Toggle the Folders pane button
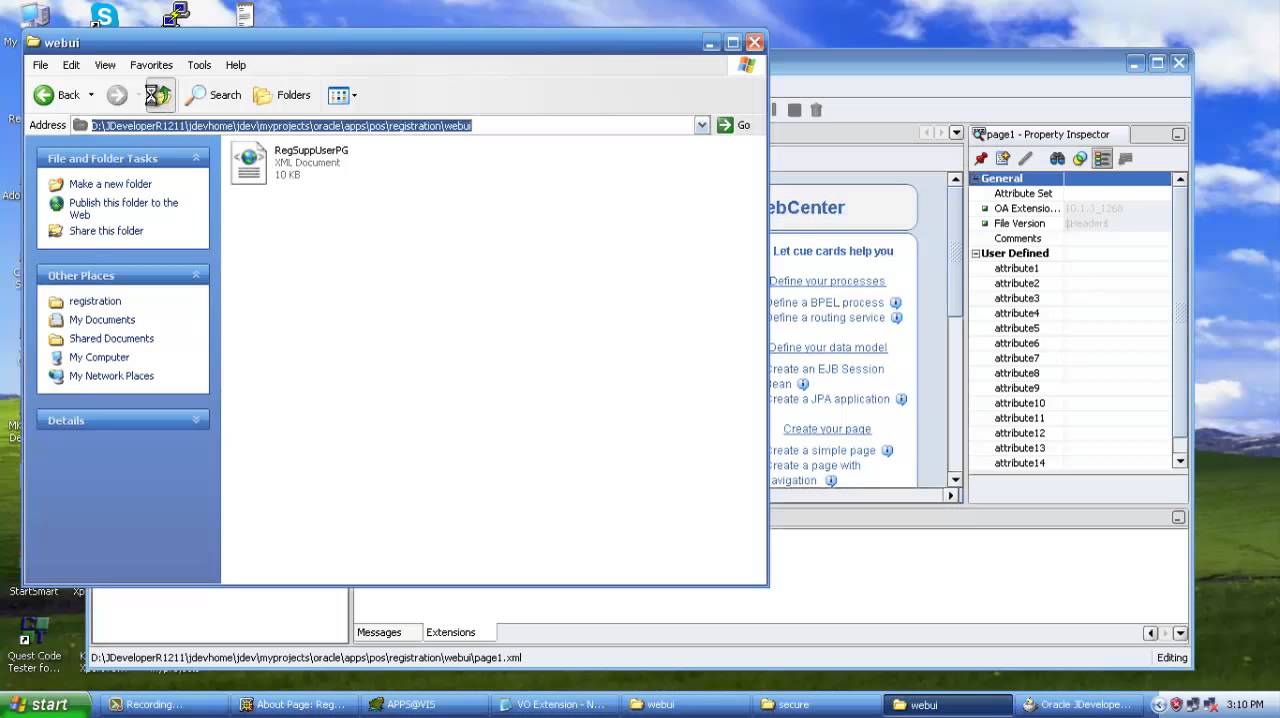This screenshot has width=1280, height=718. click(282, 95)
